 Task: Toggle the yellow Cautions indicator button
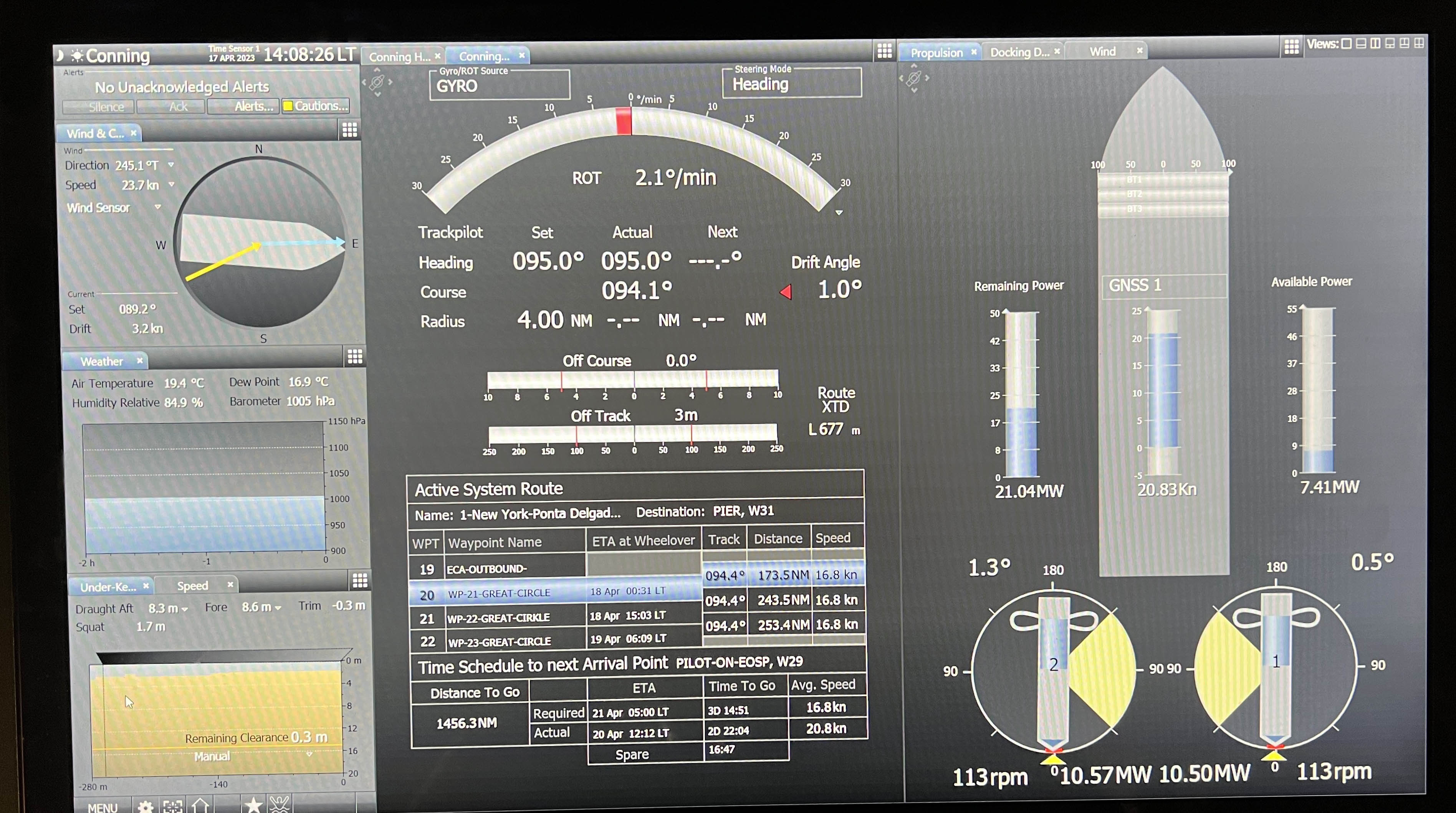click(x=315, y=106)
